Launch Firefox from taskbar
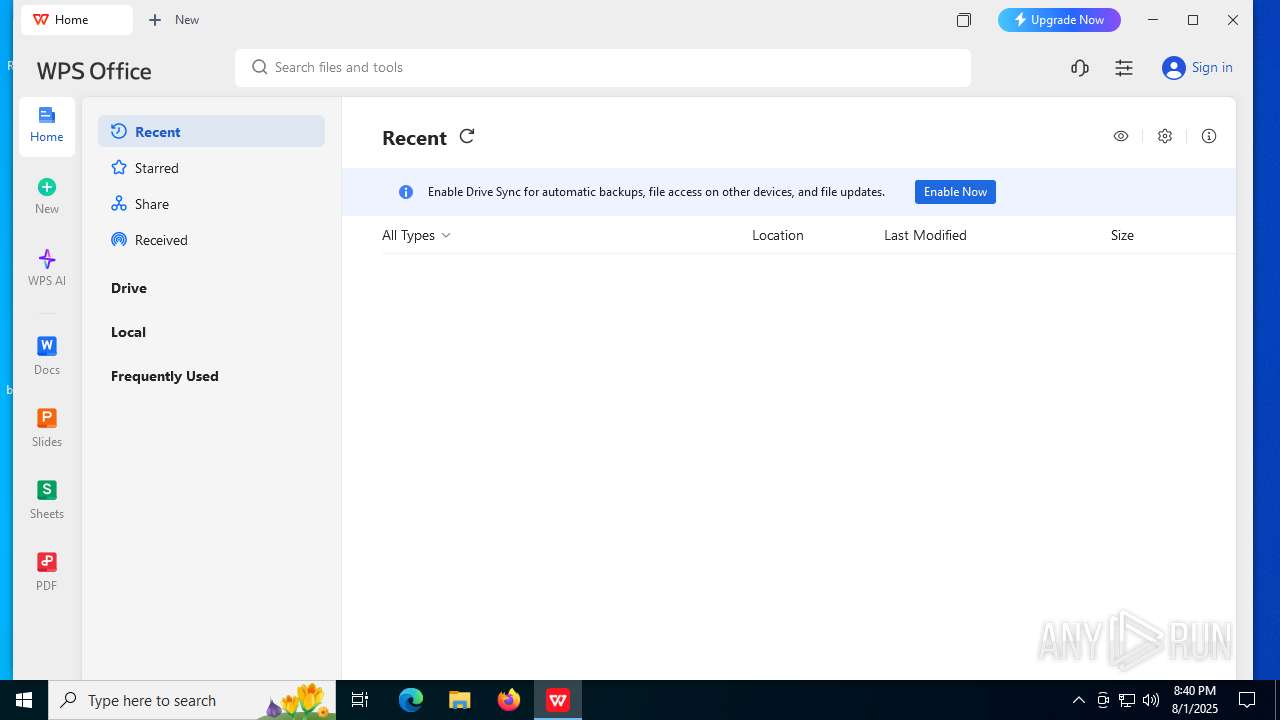The width and height of the screenshot is (1280, 720). pos(509,700)
